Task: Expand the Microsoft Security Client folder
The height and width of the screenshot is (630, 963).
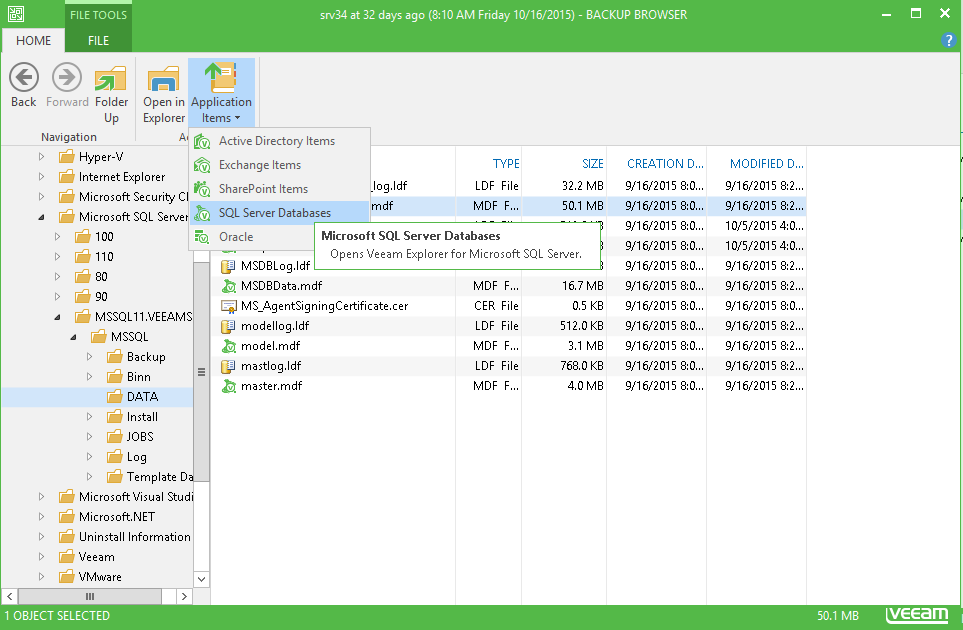Action: click(x=41, y=197)
